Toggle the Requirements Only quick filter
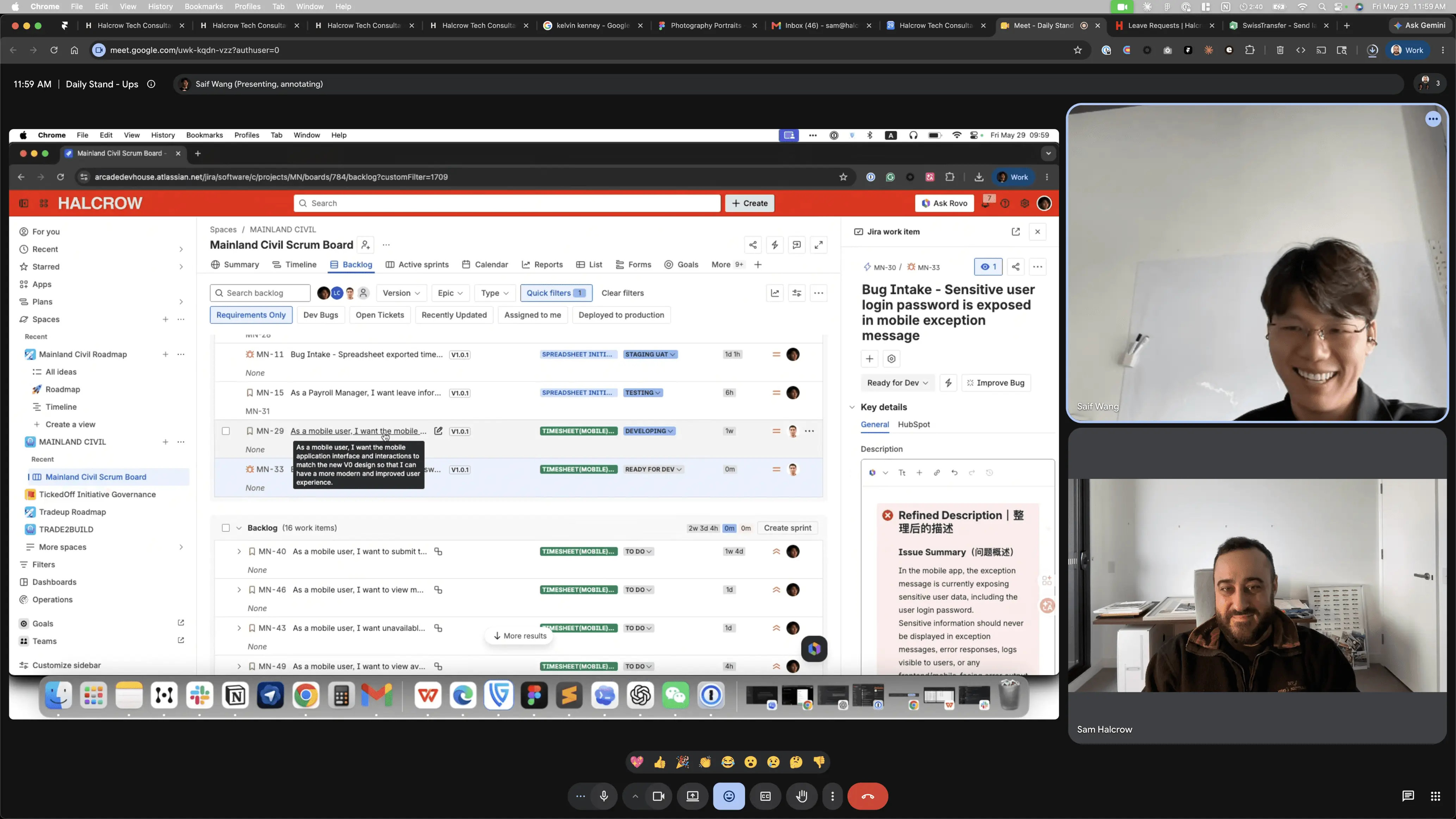 (x=251, y=315)
